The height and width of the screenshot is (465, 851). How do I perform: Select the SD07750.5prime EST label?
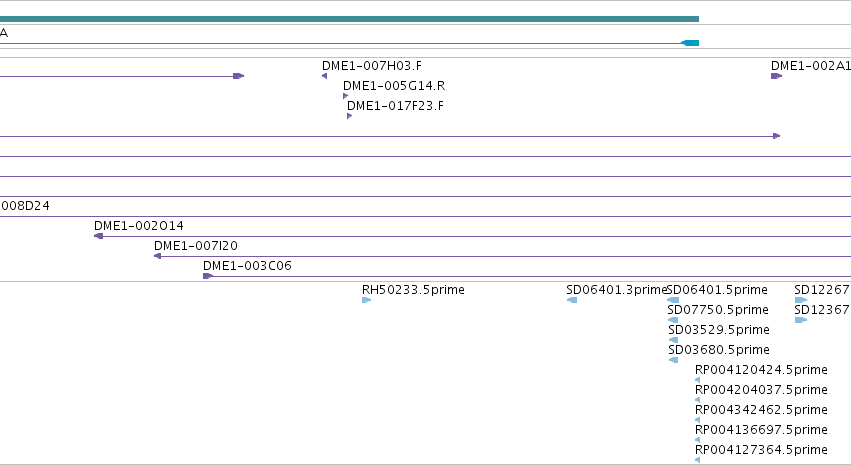coord(718,310)
